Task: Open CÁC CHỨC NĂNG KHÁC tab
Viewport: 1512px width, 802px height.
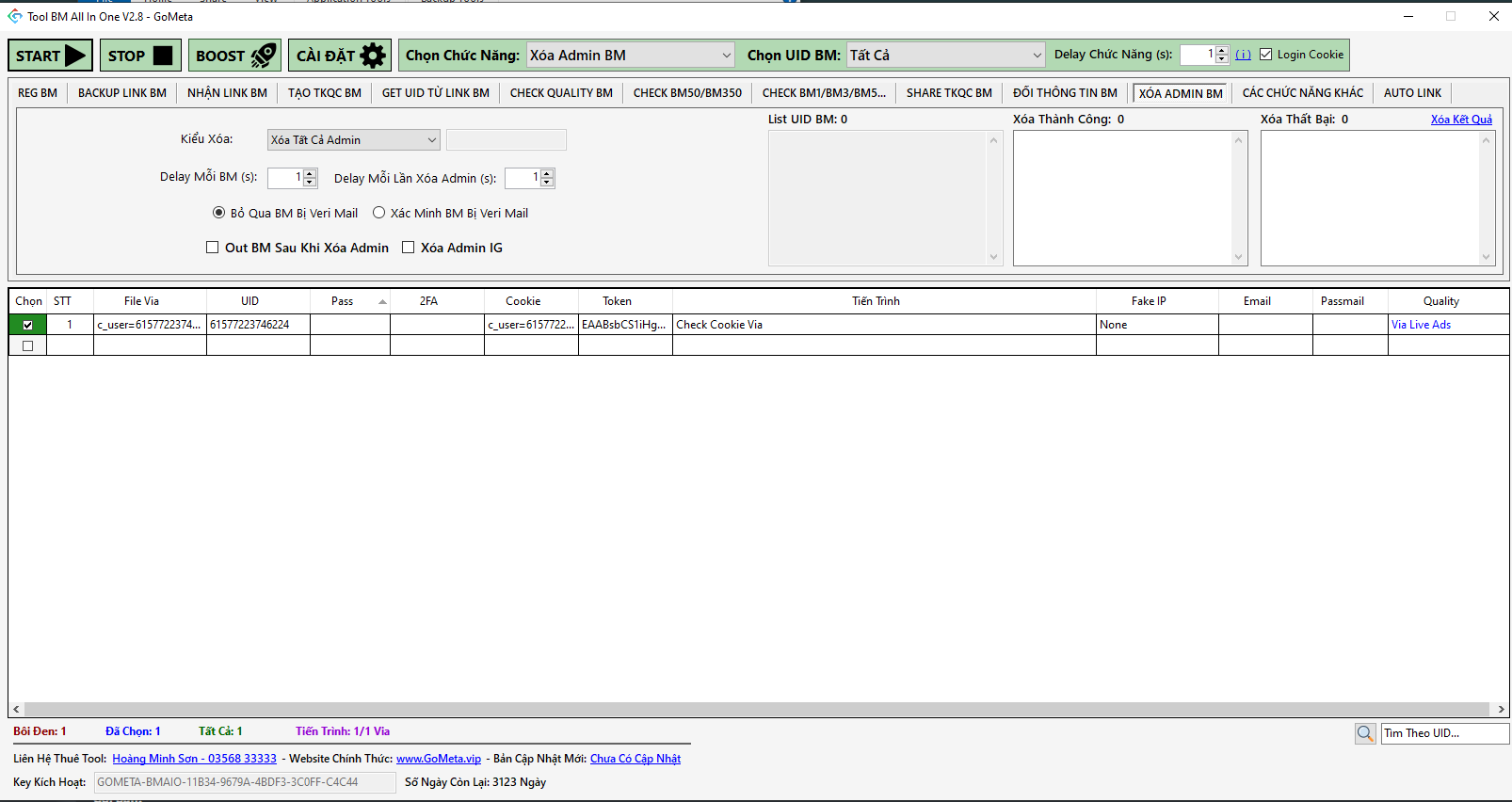Action: tap(1303, 93)
